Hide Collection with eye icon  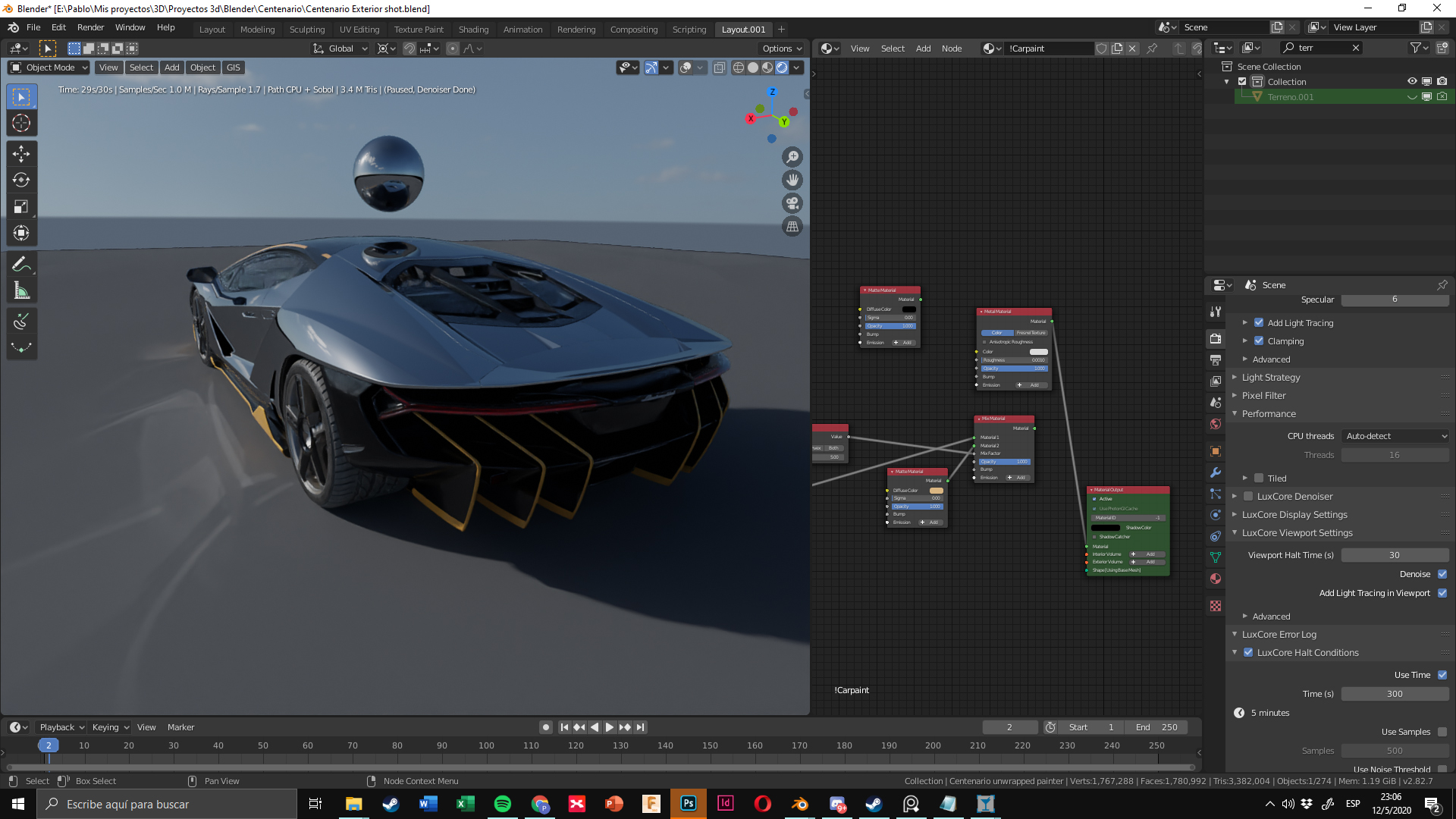coord(1412,82)
